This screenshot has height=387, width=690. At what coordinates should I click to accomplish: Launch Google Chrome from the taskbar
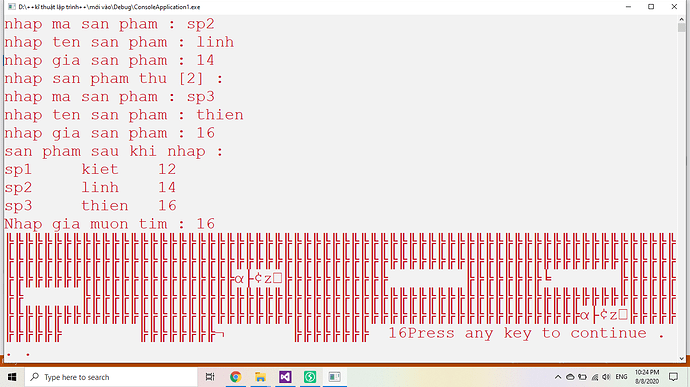235,377
